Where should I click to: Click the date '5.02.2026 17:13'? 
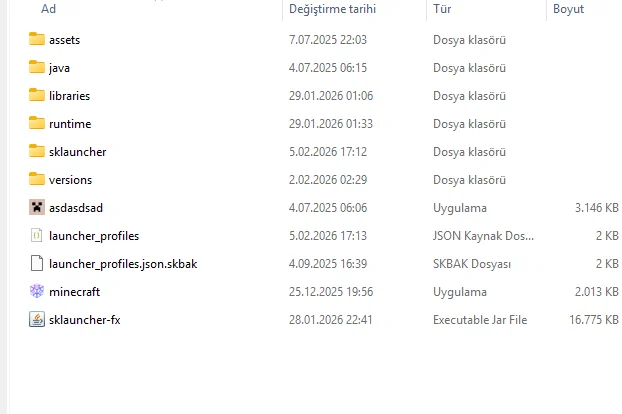[x=328, y=236]
